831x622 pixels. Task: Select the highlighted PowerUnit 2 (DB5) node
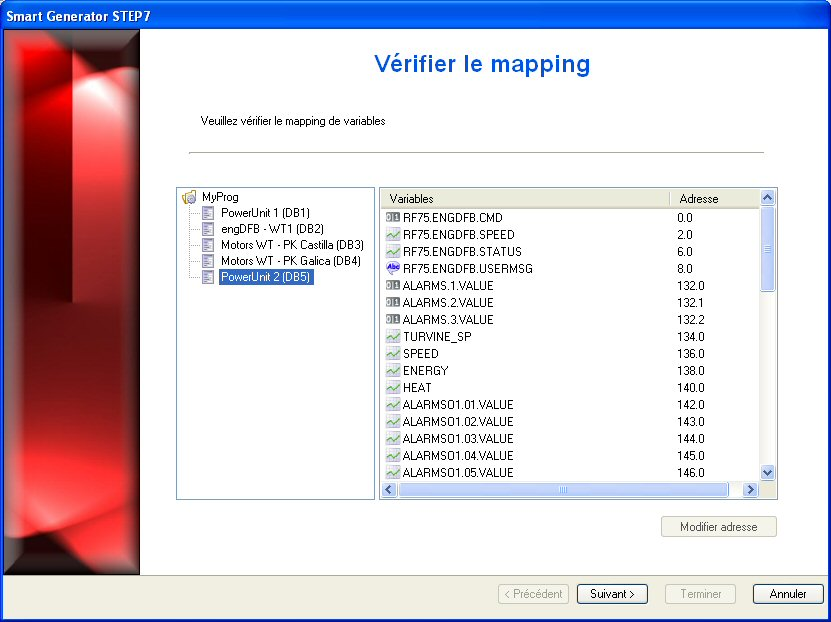[266, 277]
